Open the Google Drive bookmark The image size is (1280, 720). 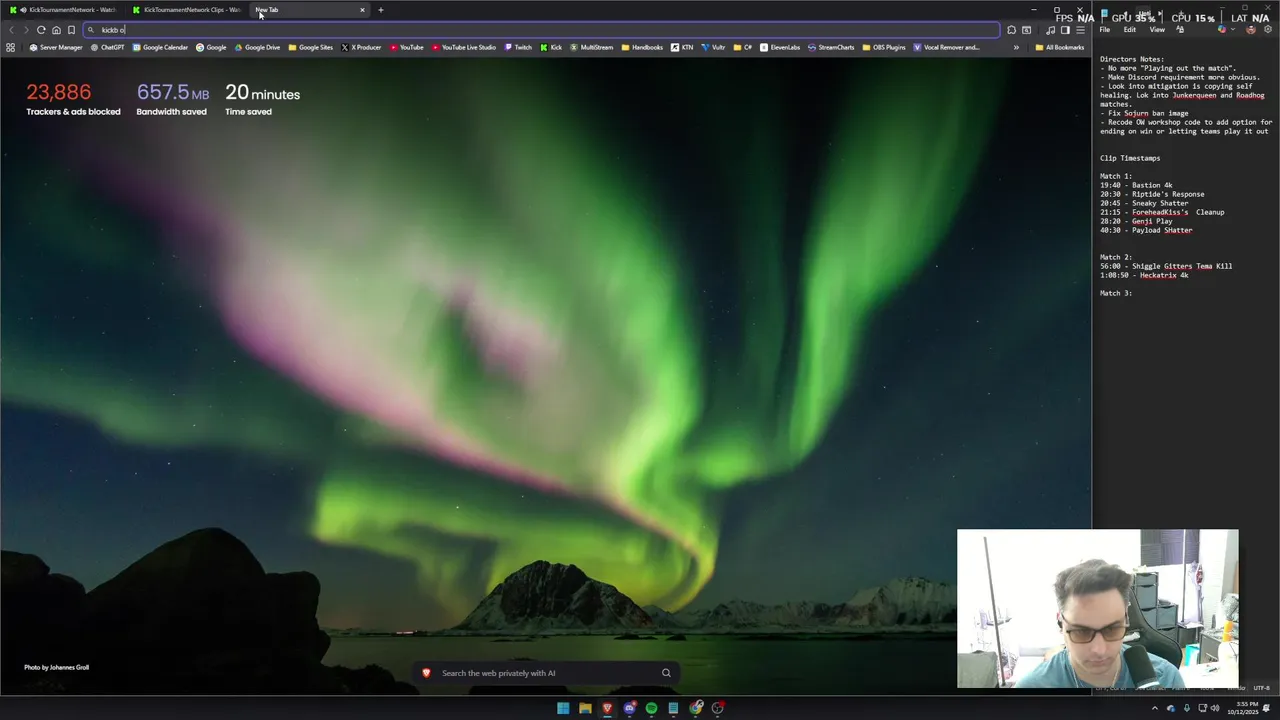click(257, 47)
